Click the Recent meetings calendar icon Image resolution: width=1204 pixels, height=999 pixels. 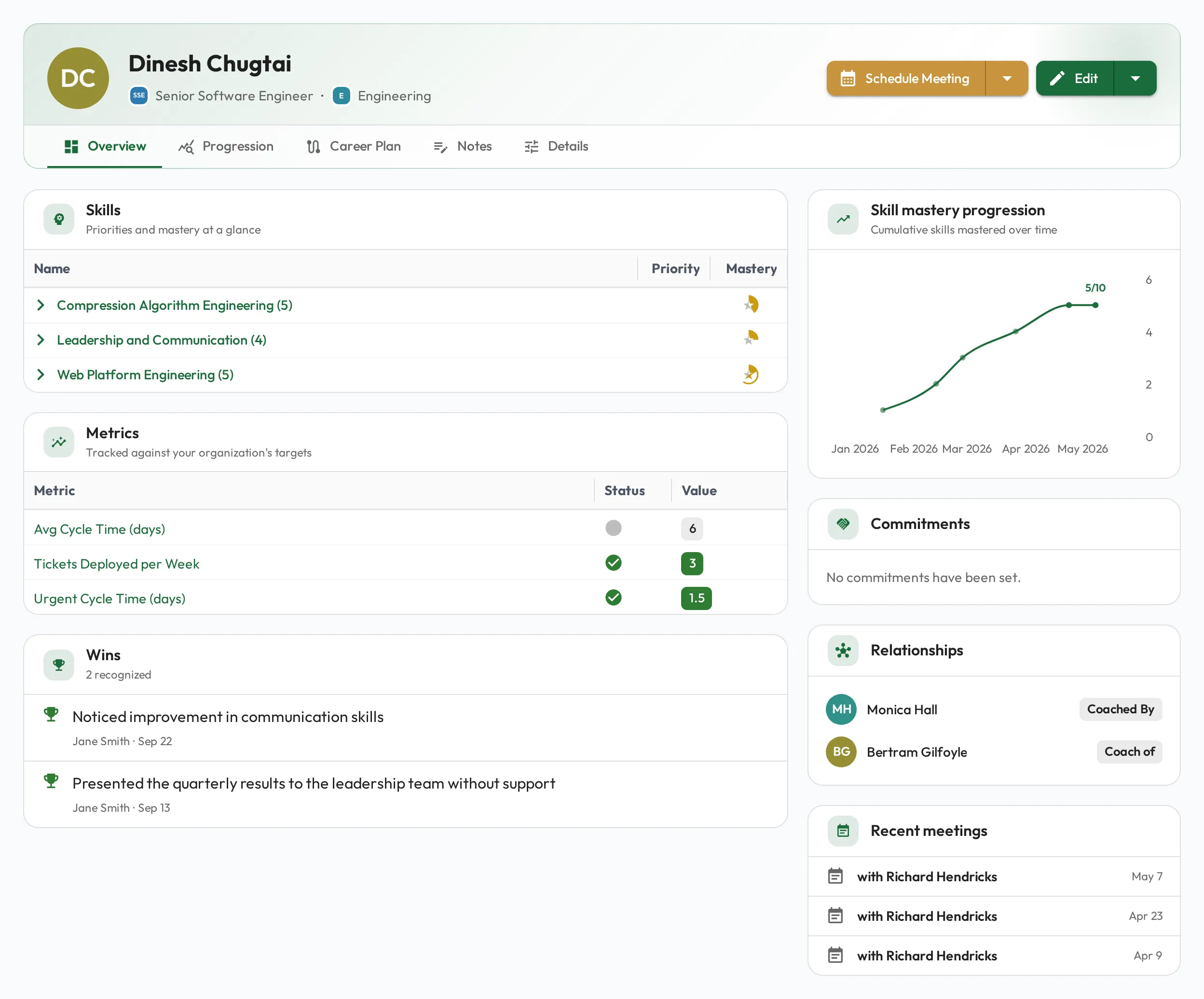click(843, 831)
